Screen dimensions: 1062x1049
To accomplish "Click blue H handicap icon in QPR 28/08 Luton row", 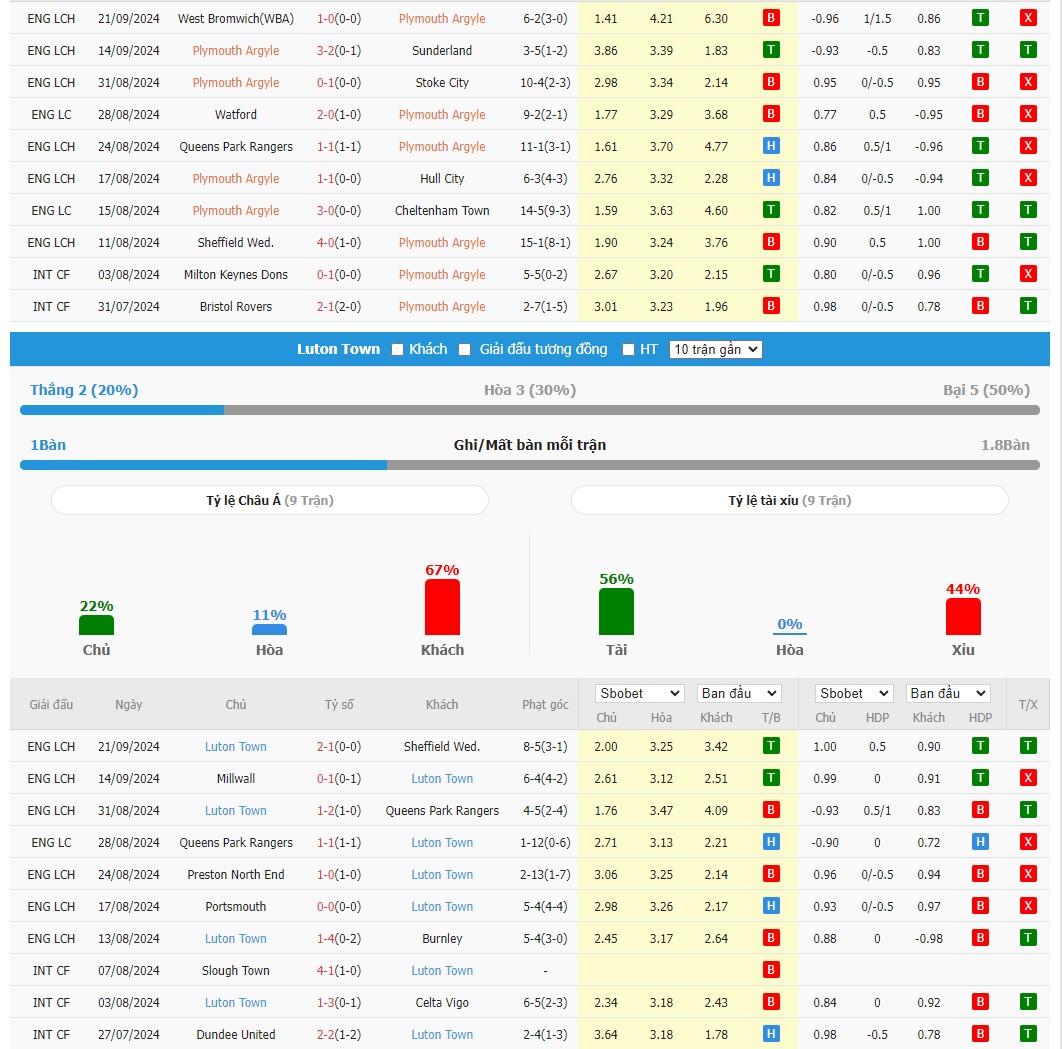I will tap(980, 842).
